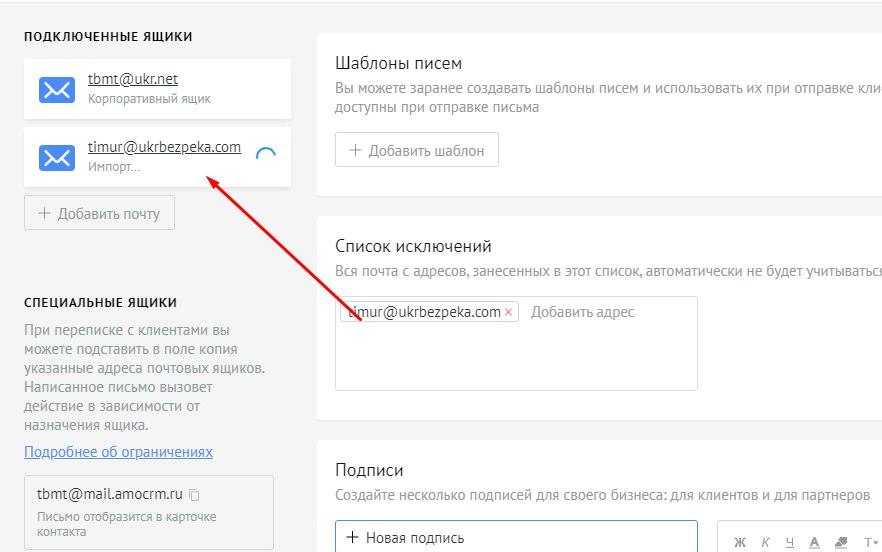Click the 'Список исключений' heading
Viewport: 882px width, 552px height.
pyautogui.click(x=413, y=246)
